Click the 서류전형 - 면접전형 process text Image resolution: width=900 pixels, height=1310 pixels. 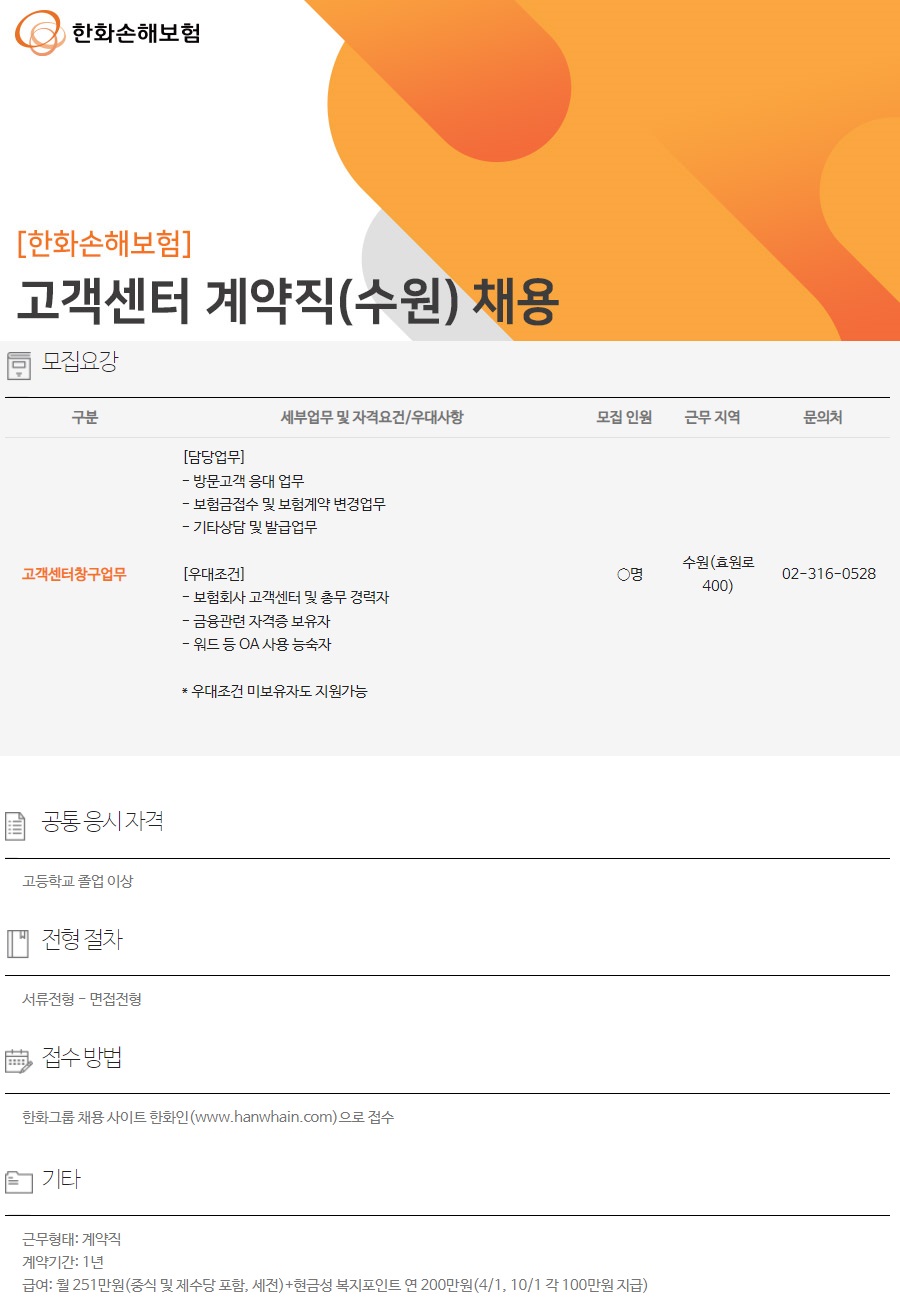point(82,999)
